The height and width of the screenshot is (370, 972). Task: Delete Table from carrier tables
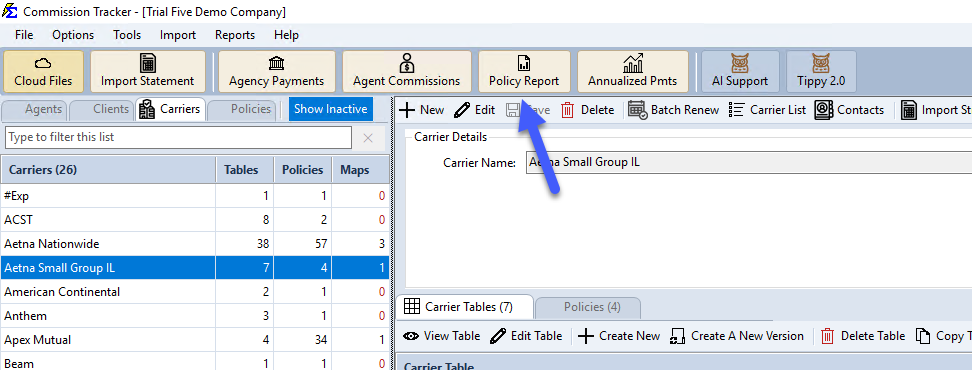863,336
